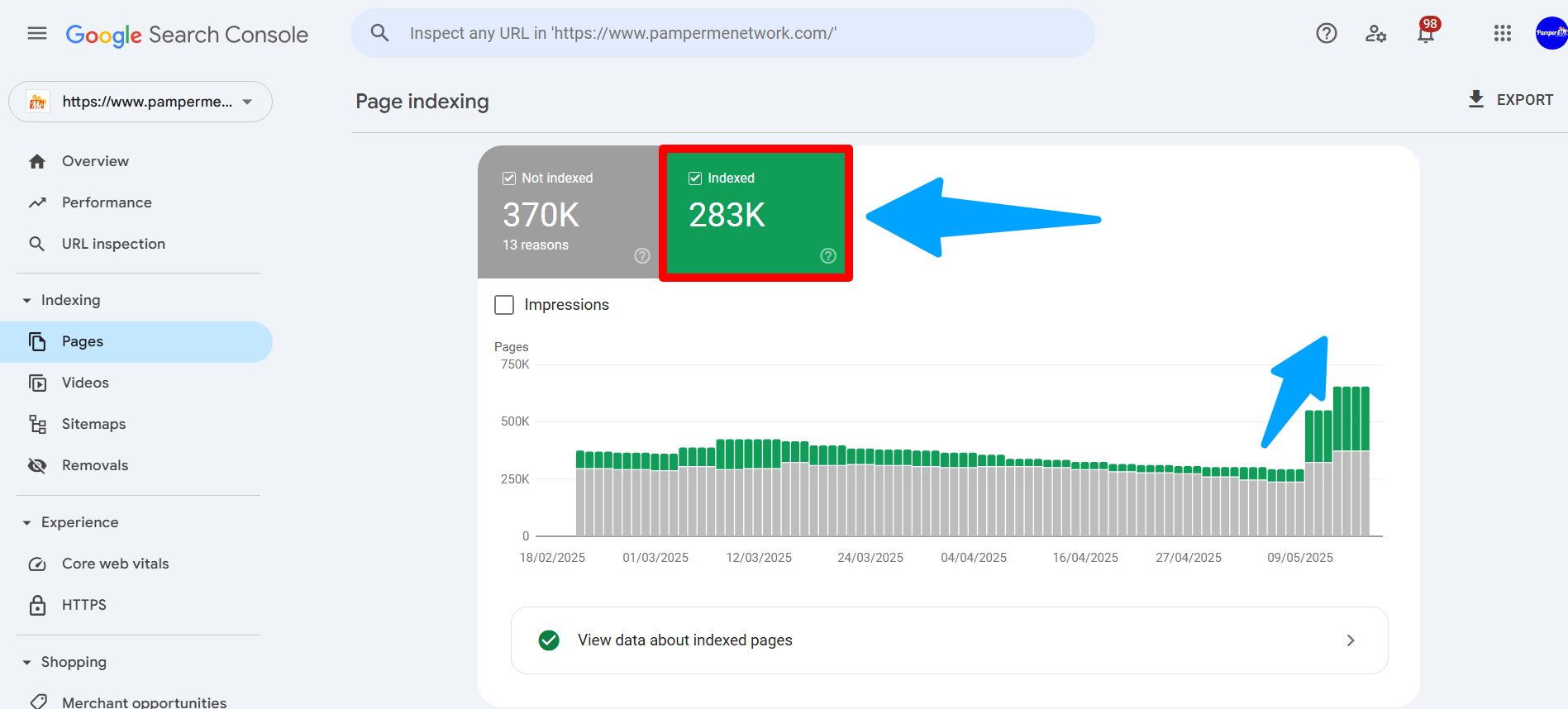This screenshot has width=1568, height=709.
Task: Enable the Impressions checkbox
Action: pos(504,305)
